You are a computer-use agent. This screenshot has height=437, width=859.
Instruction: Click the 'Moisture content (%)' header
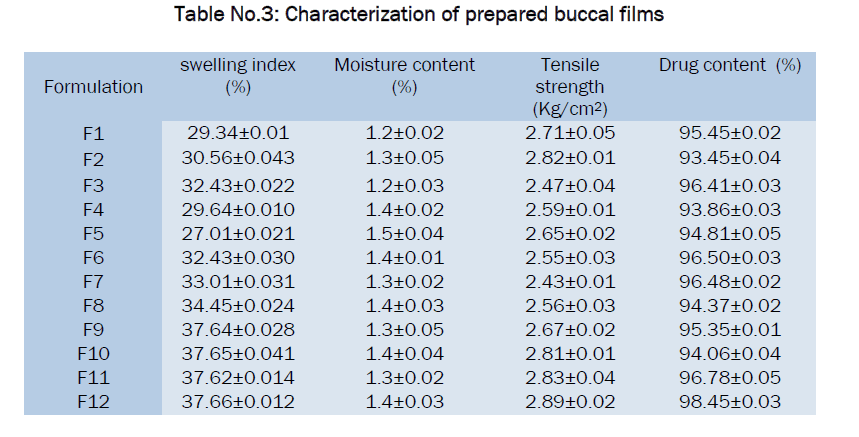click(404, 76)
